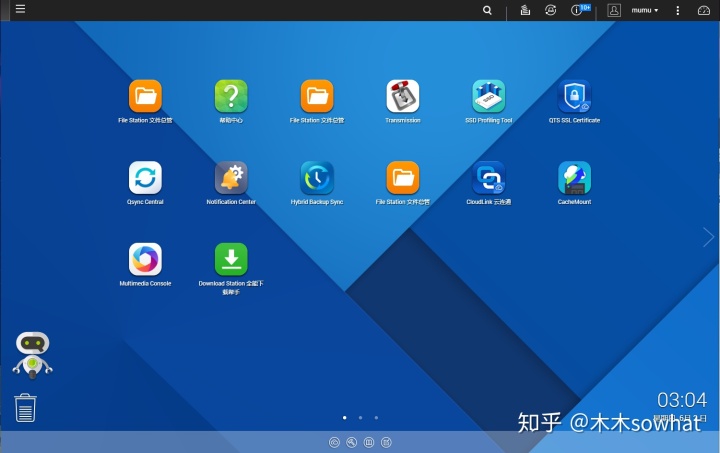This screenshot has width=720, height=453.
Task: Open the main hamburger menu
Action: click(x=20, y=9)
